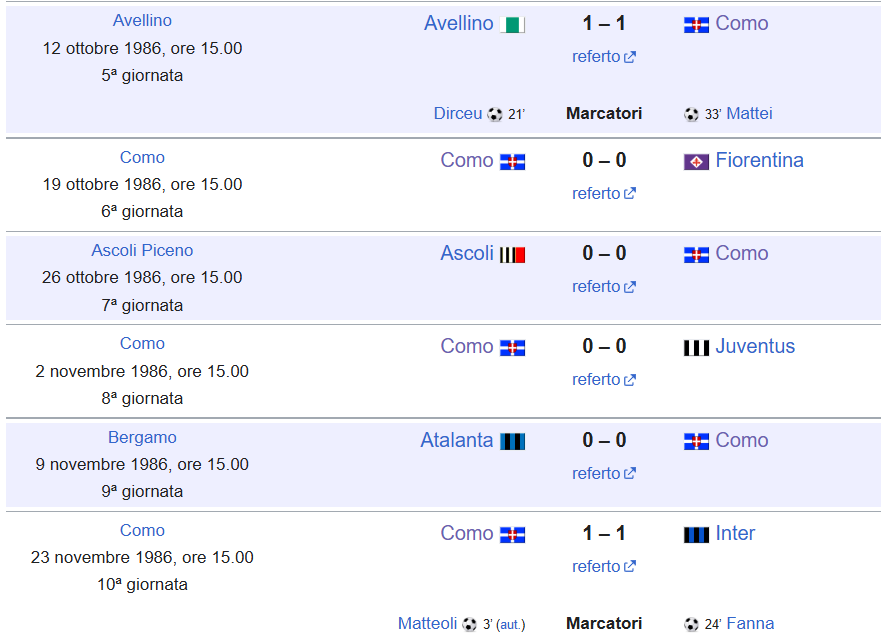Click the Ascoli striped flag icon
881x644 pixels.
pyautogui.click(x=512, y=255)
